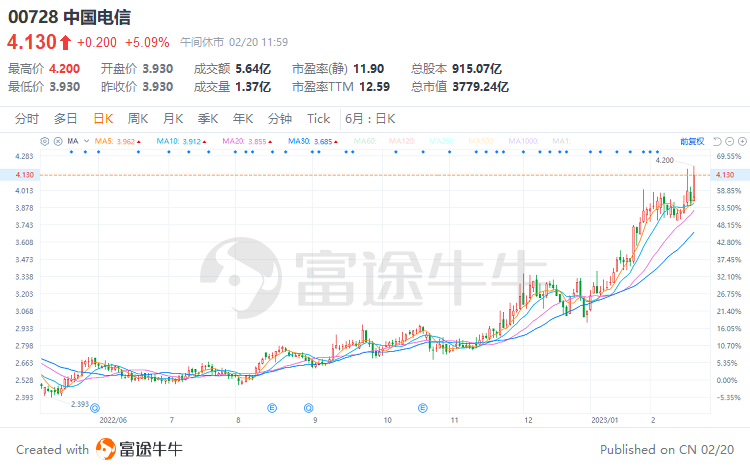Click the 昨收价 3.930 value

157,87
